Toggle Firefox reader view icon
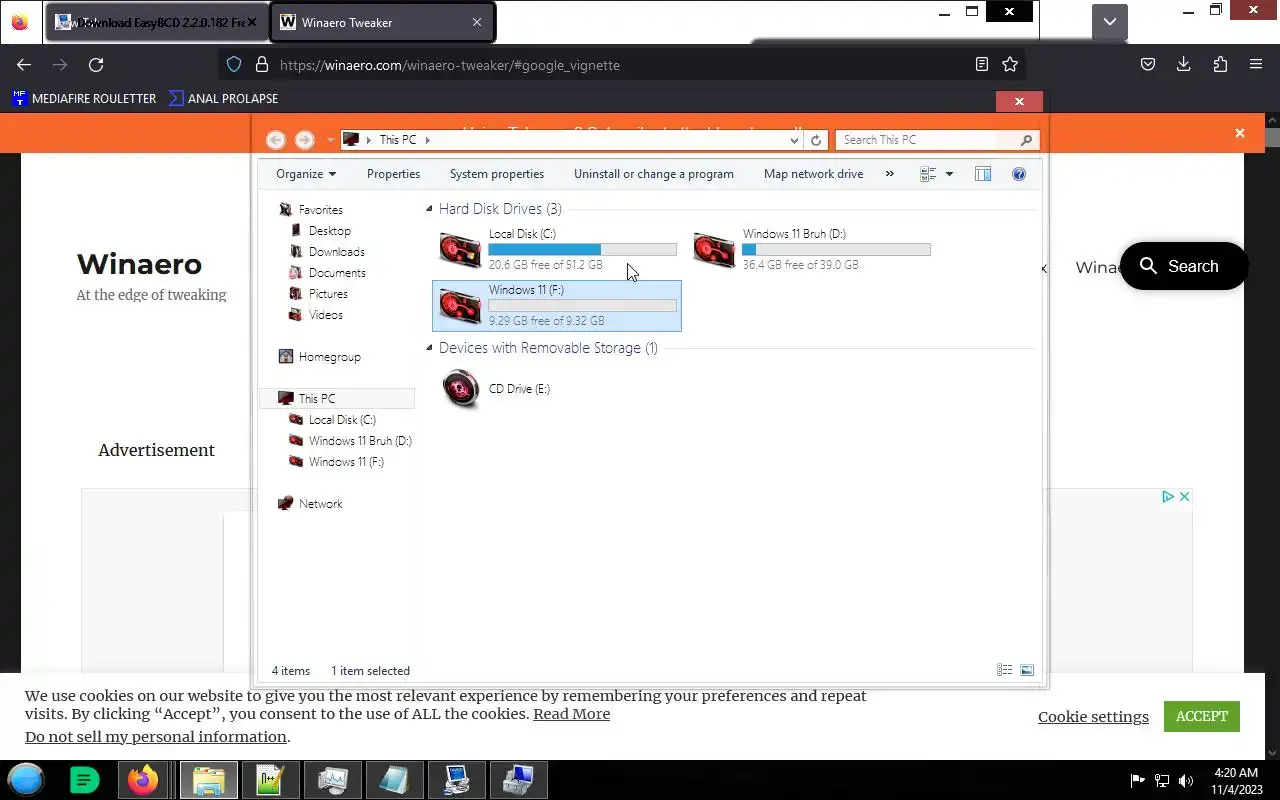 coord(982,64)
